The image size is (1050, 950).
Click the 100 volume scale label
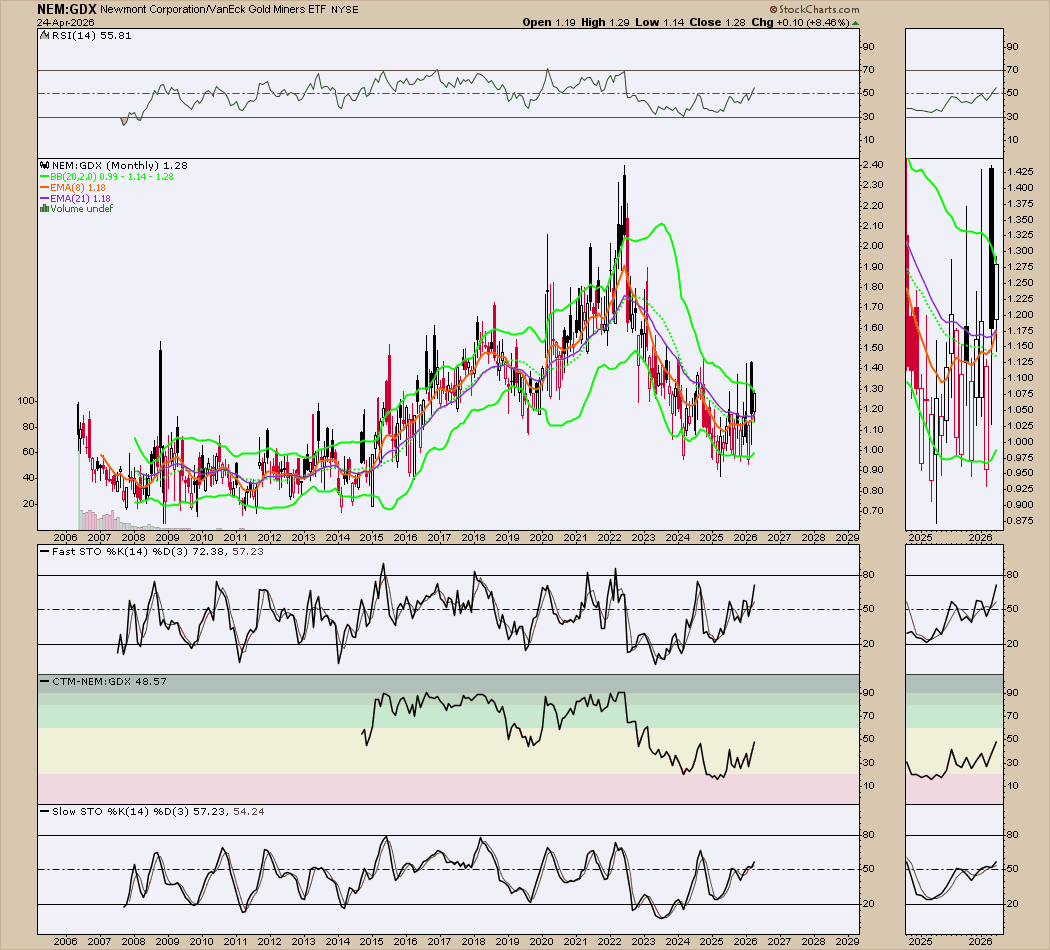[x=25, y=401]
